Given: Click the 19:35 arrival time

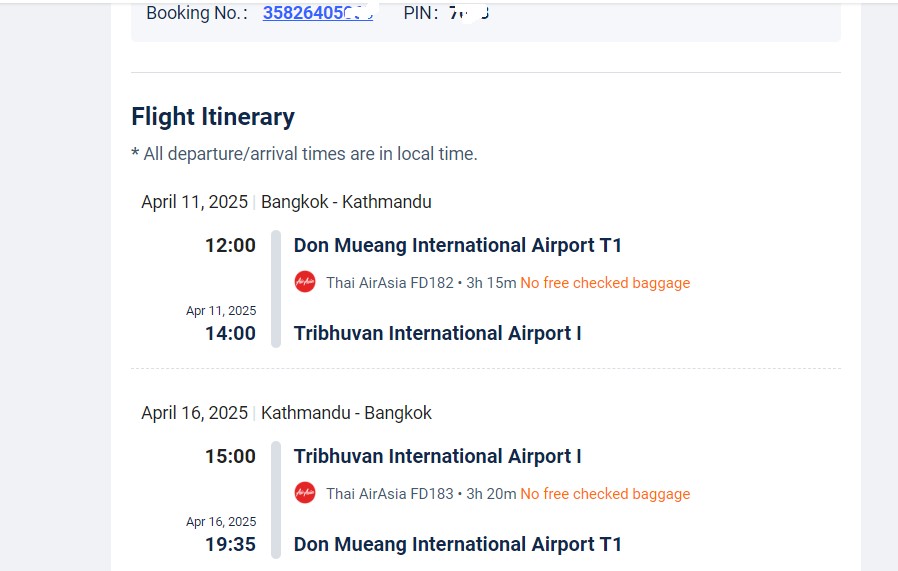Looking at the screenshot, I should click(x=230, y=544).
